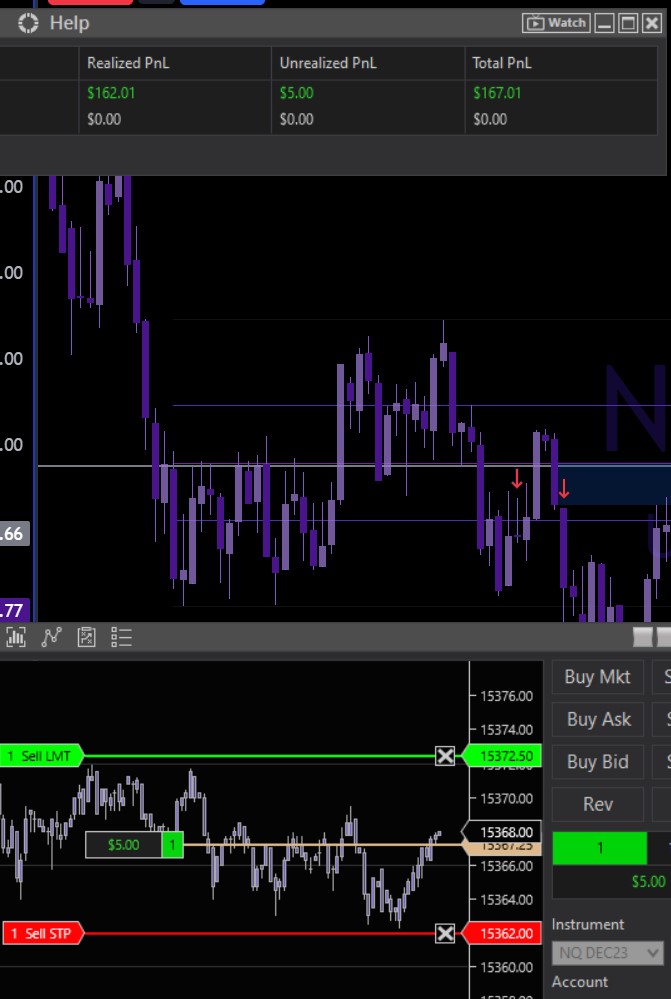The width and height of the screenshot is (671, 999).
Task: Maximize the PnL window
Action: pos(628,24)
